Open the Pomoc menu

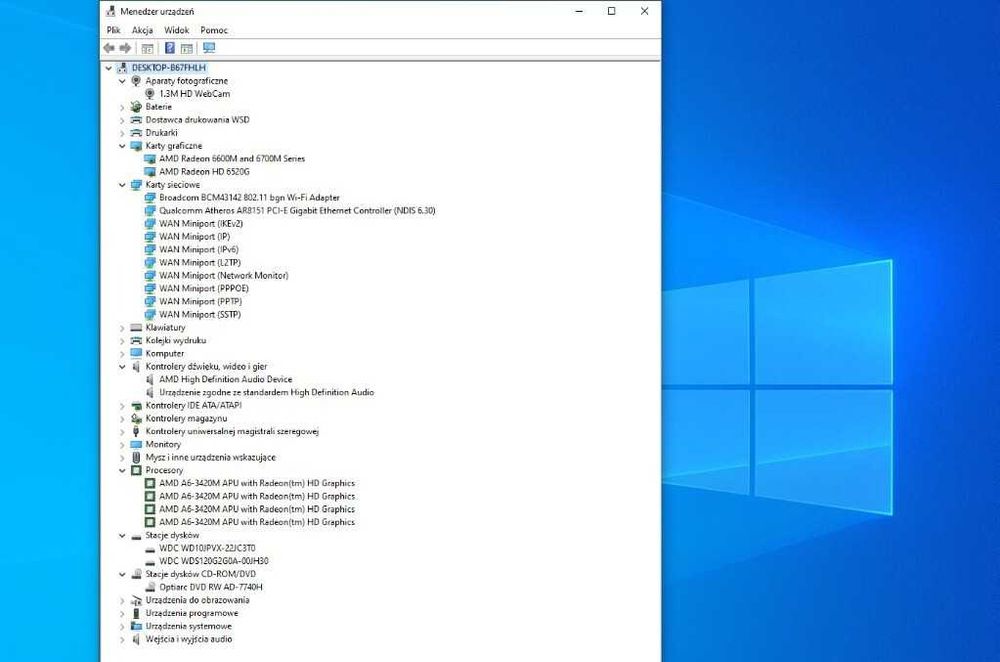214,30
